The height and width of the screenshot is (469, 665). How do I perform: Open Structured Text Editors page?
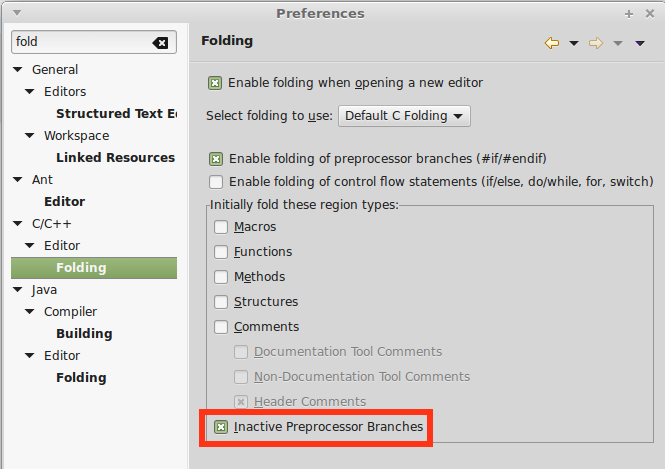pos(116,113)
